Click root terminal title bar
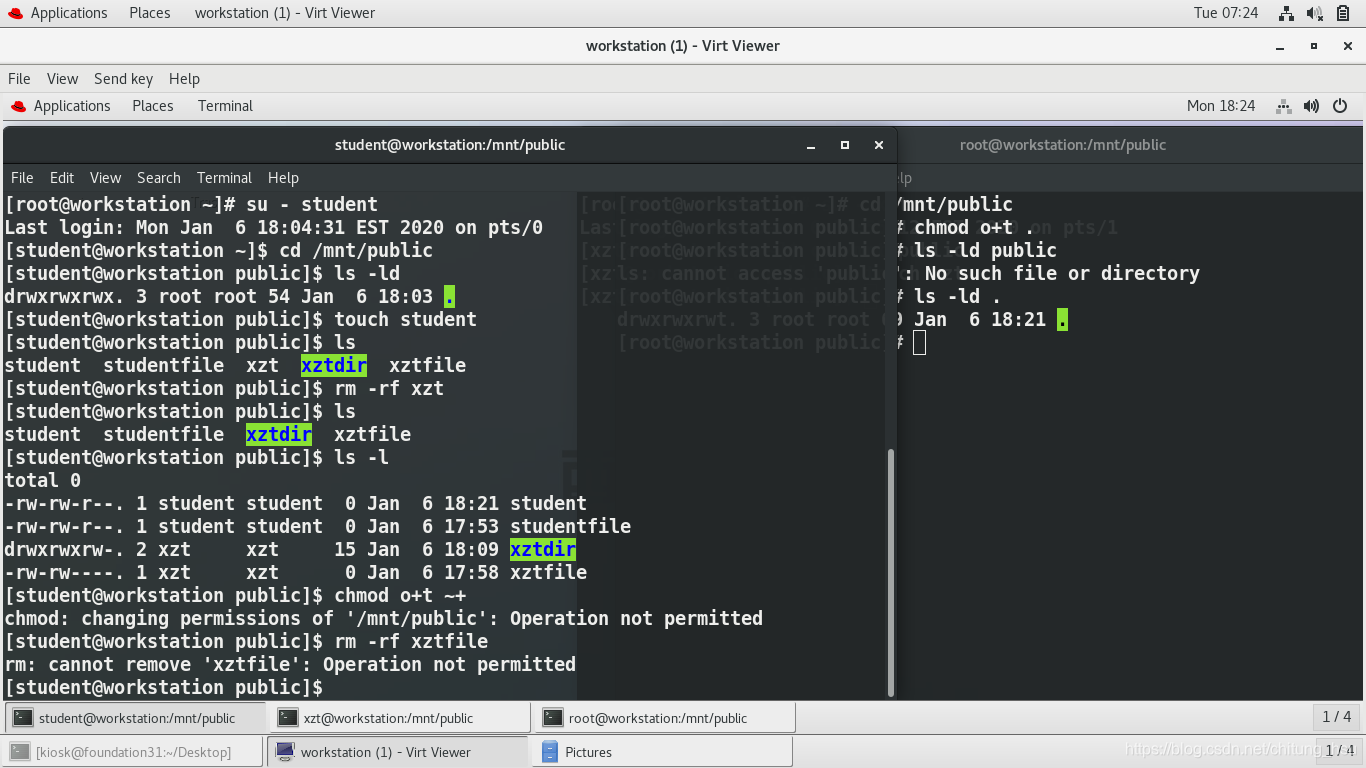The height and width of the screenshot is (768, 1366). pyautogui.click(x=1130, y=145)
